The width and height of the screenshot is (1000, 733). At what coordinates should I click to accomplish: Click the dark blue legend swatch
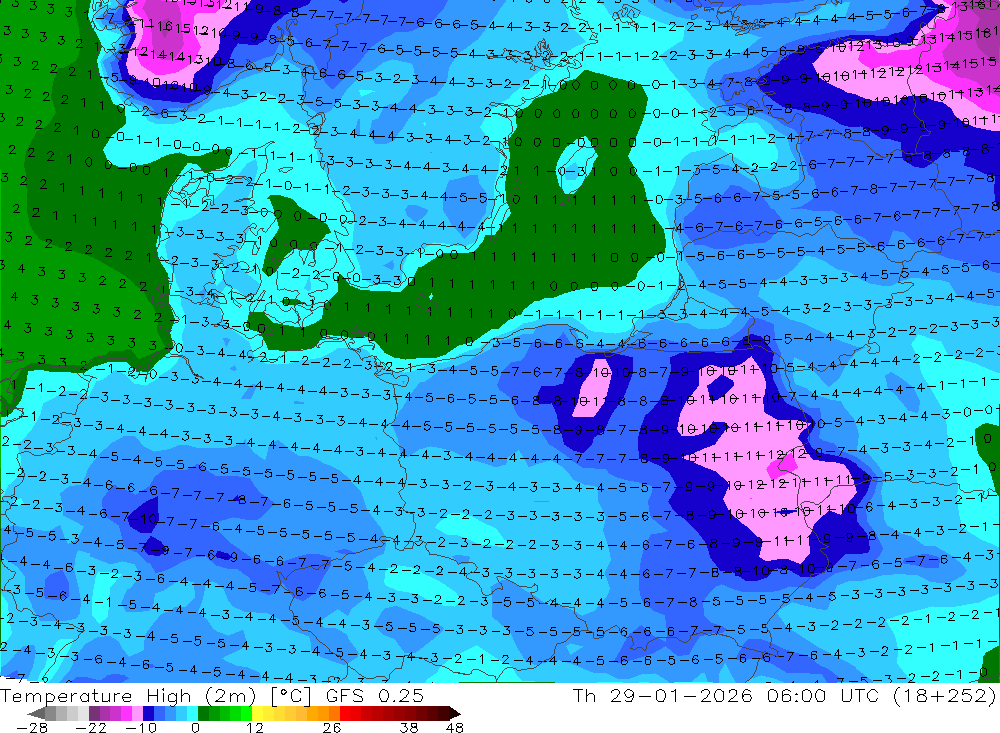(x=148, y=713)
